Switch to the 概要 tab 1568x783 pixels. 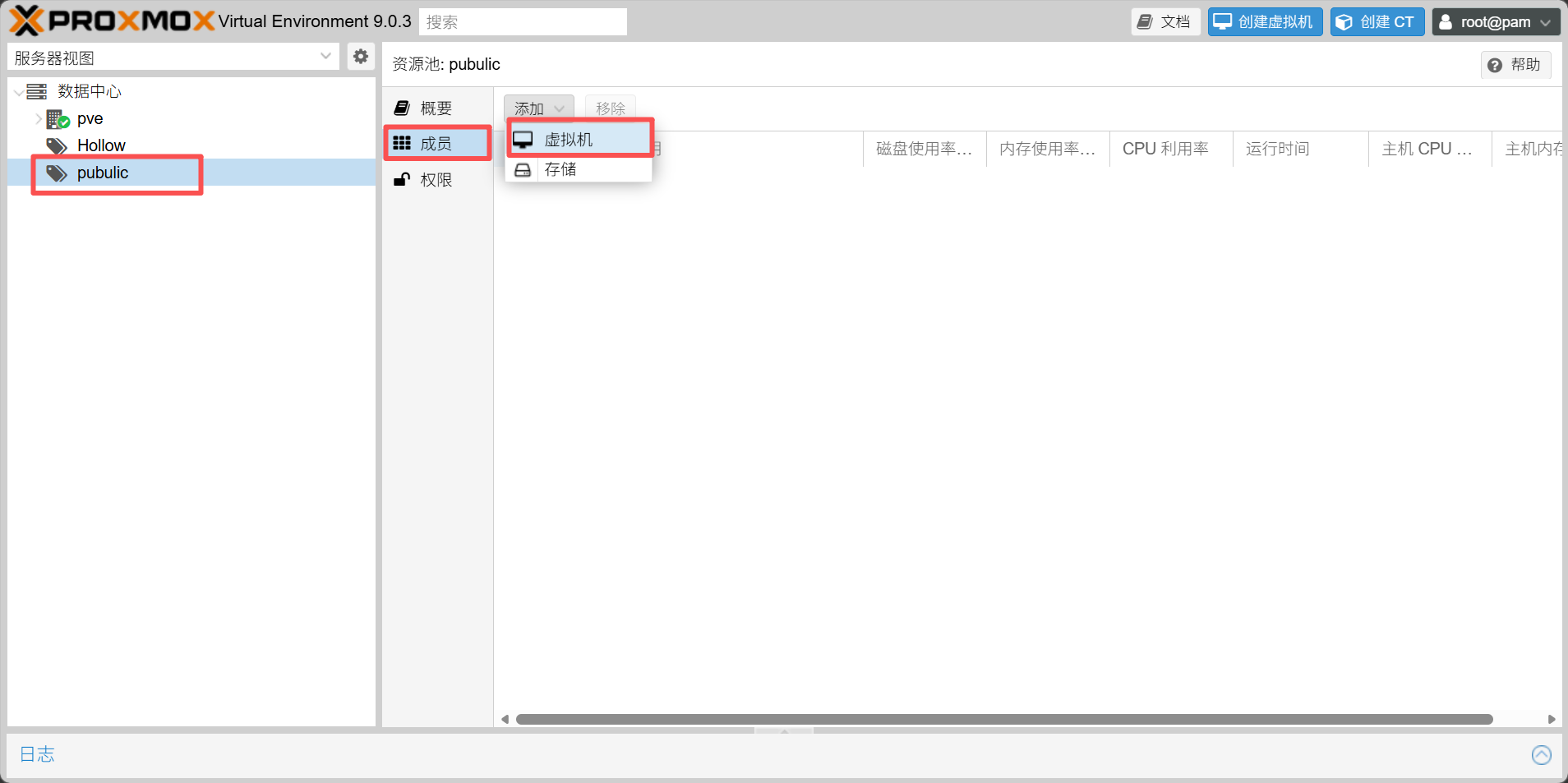coord(436,108)
